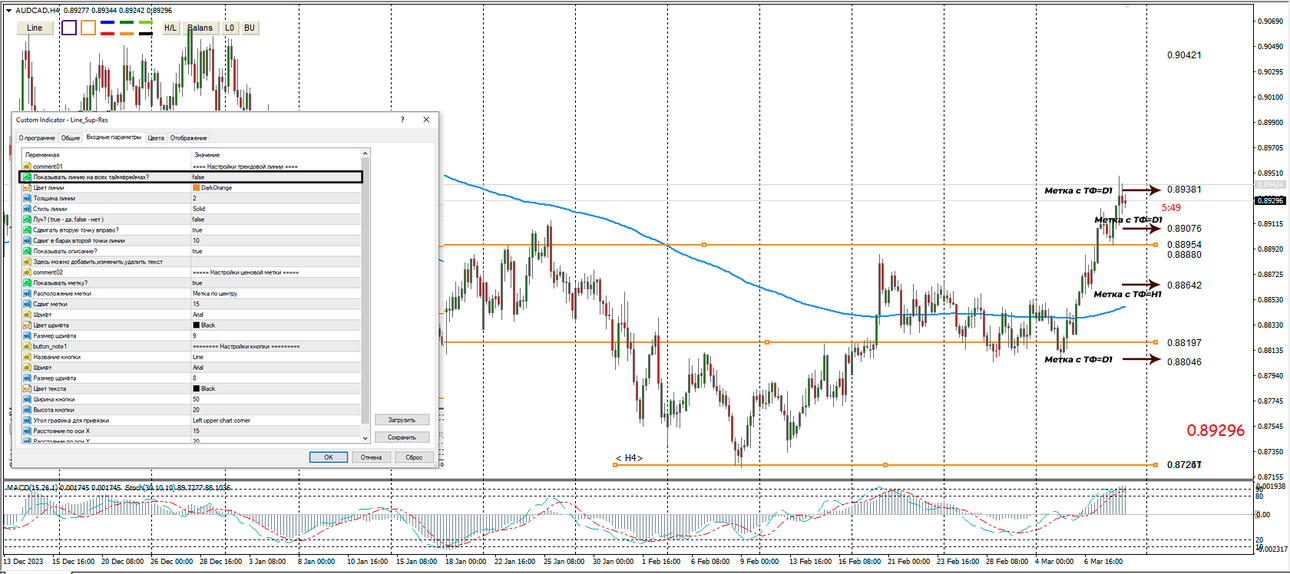Viewport: 1290px width, 574px height.
Task: Pick the dark green line style icon
Action: click(126, 22)
